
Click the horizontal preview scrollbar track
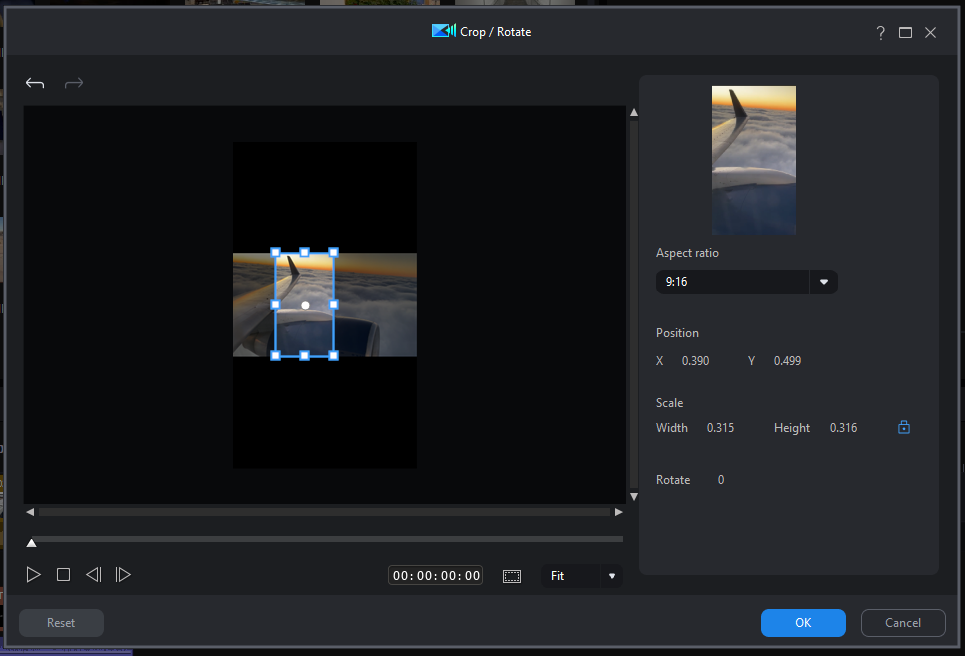coord(324,512)
